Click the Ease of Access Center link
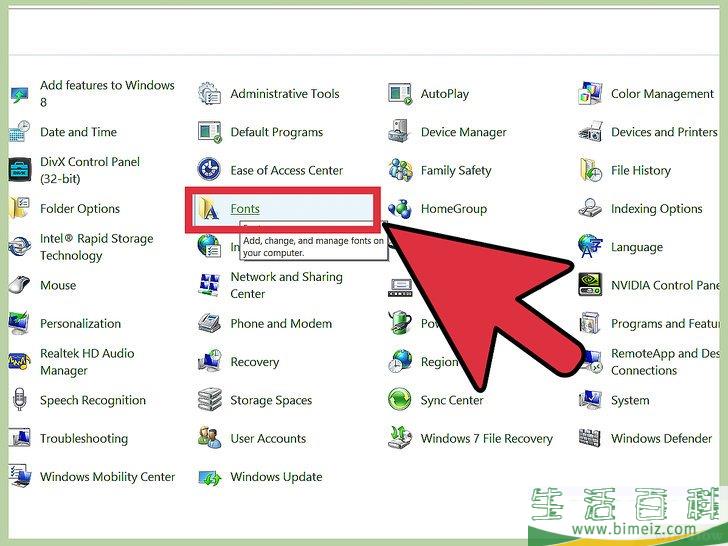This screenshot has height=546, width=728. (x=286, y=170)
